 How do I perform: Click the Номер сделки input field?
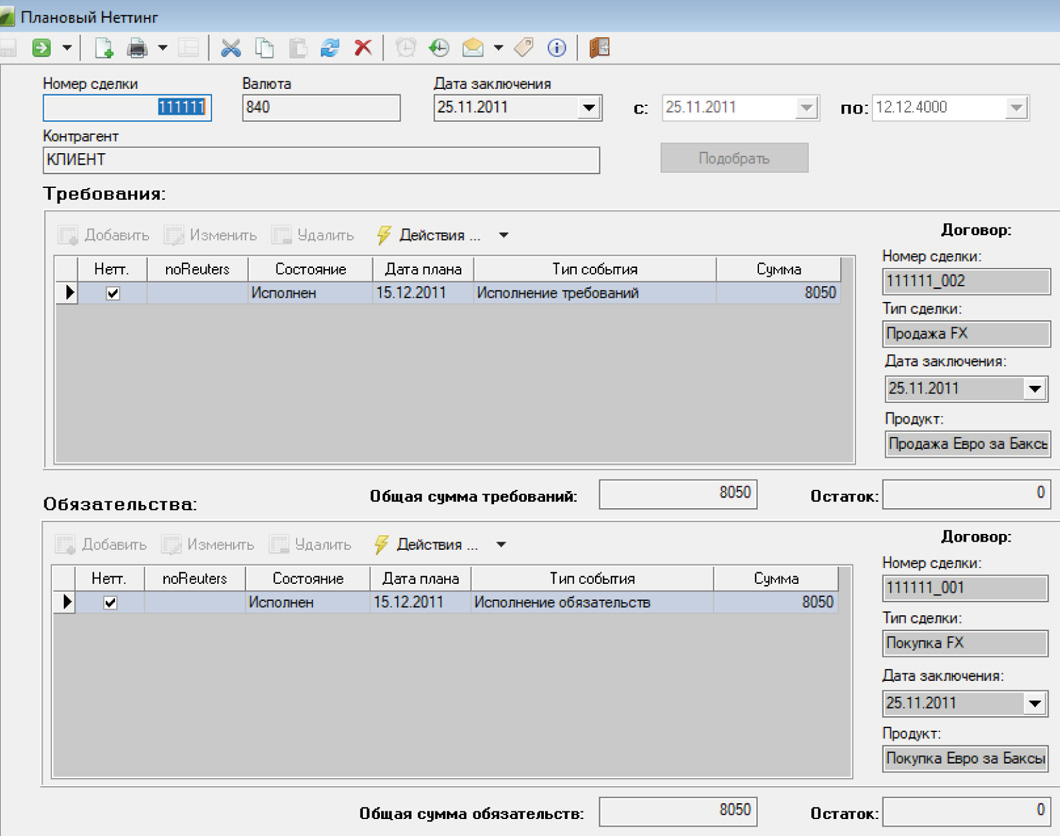tap(127, 108)
